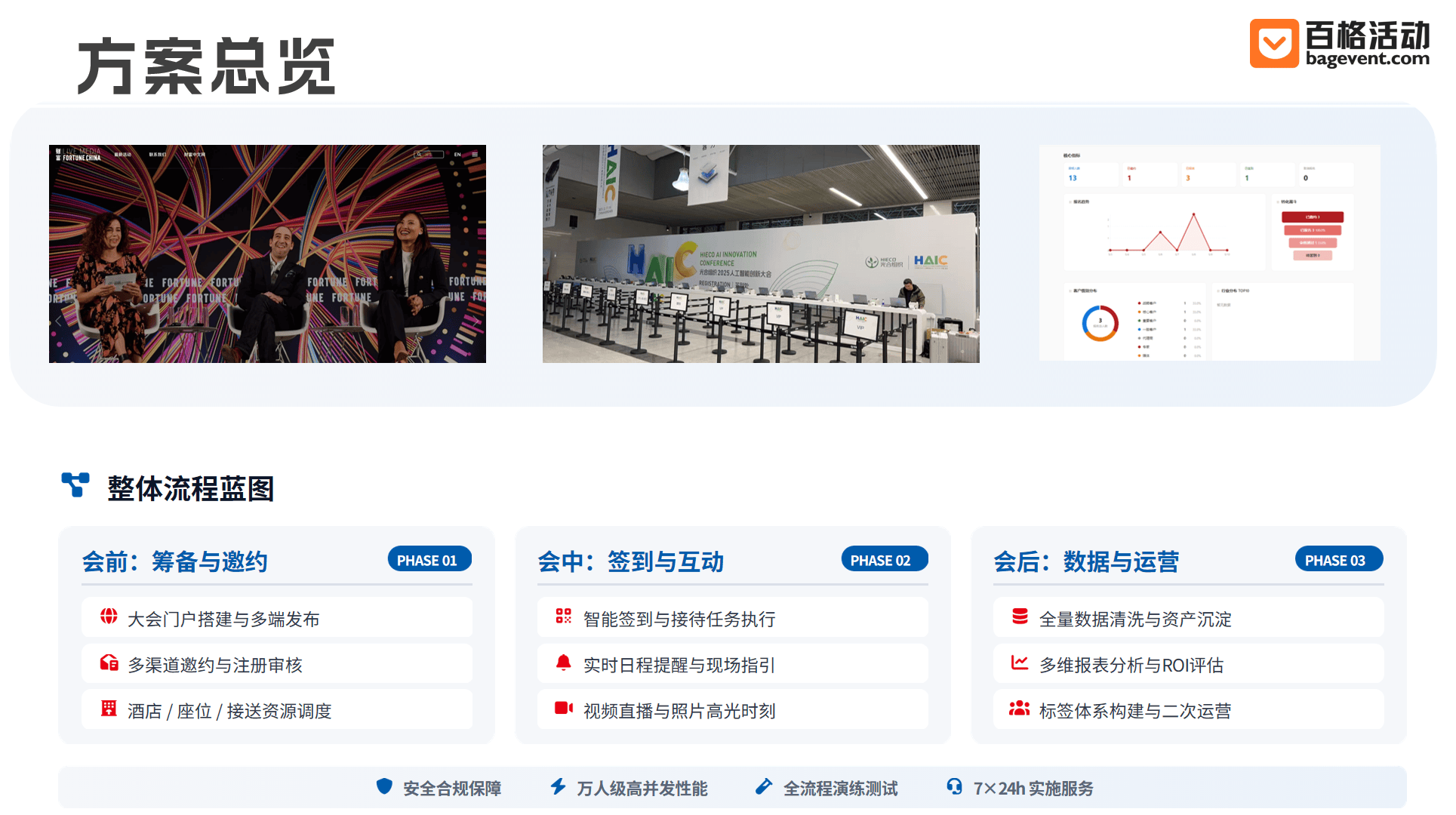Click the Bagevent orange logo icon
1456x815 pixels.
tap(1274, 43)
